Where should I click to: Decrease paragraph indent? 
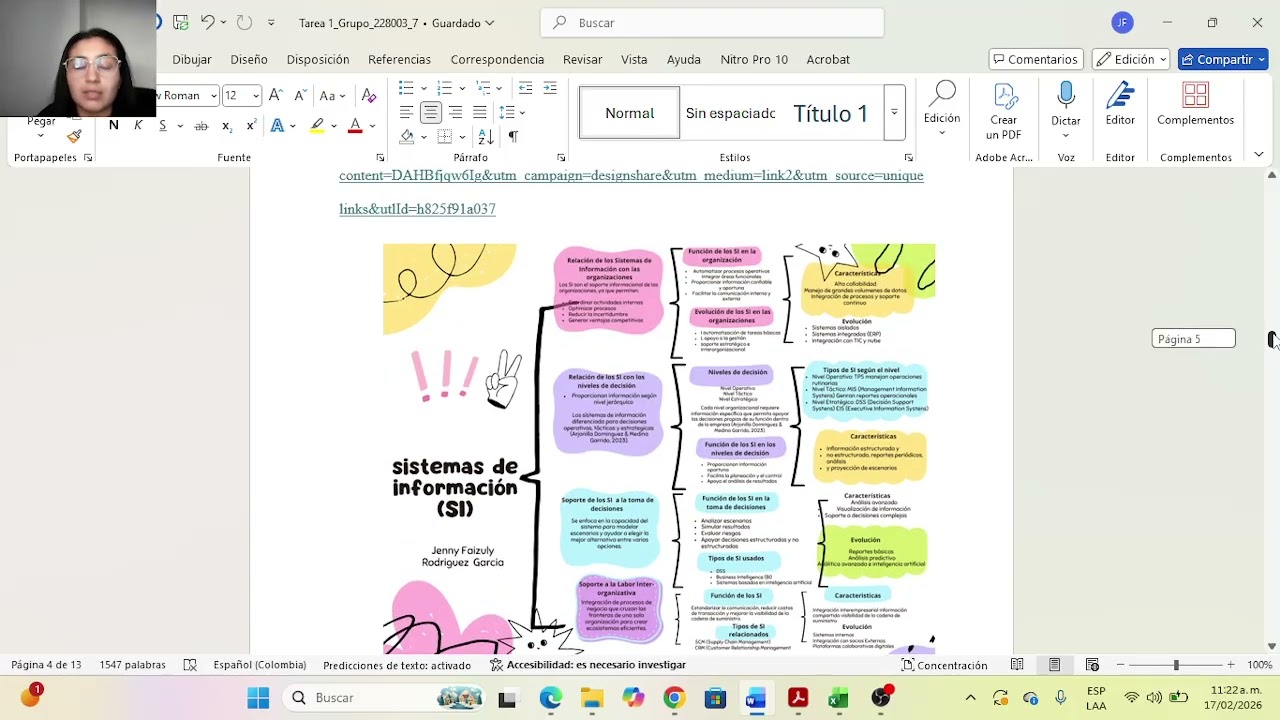[x=525, y=88]
